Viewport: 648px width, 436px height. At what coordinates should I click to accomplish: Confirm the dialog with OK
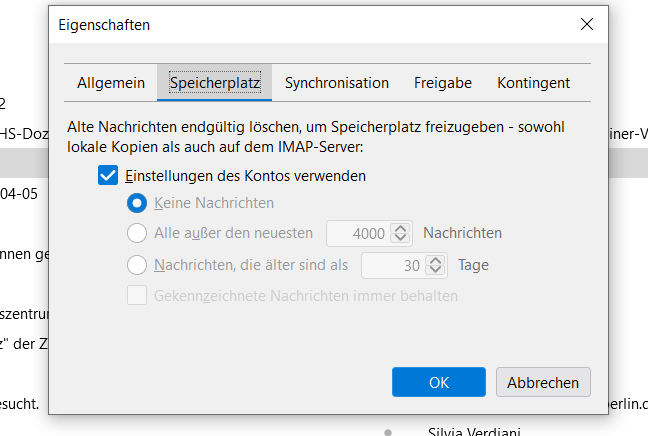[x=439, y=382]
